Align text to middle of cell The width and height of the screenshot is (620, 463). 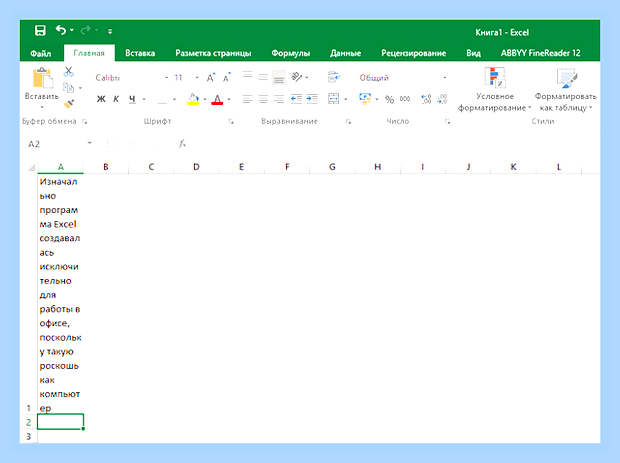coord(263,77)
